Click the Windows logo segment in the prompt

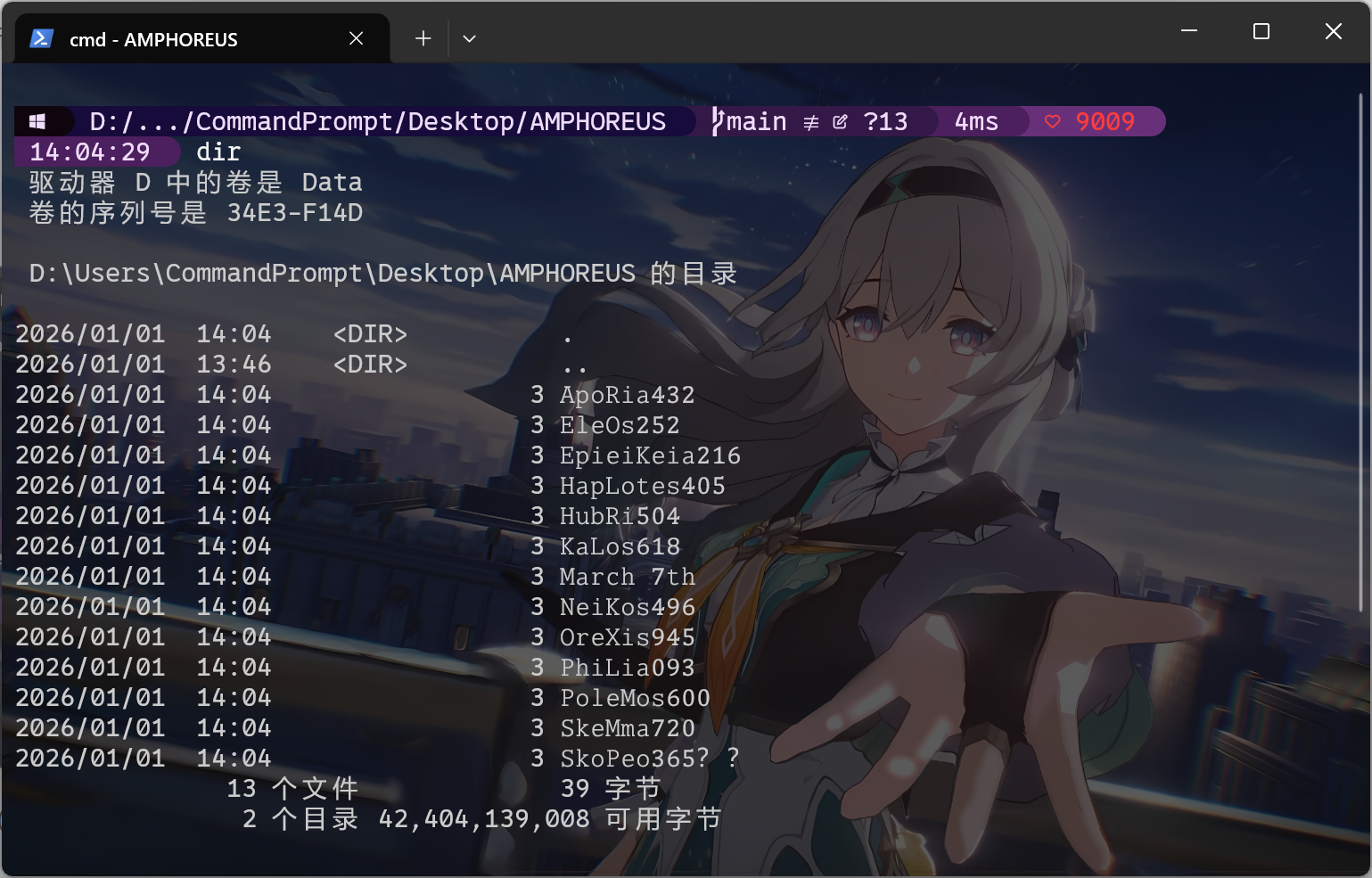[x=37, y=121]
